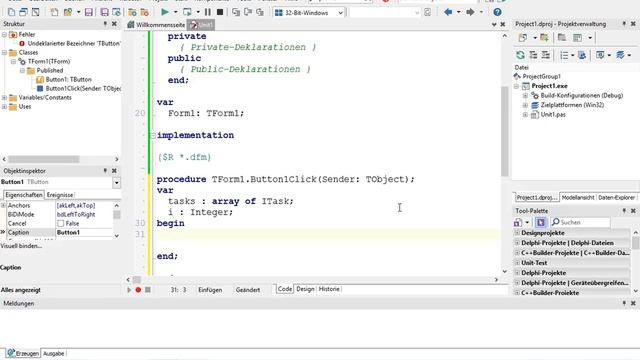Switch to the Ausgabe messages tab

(x=53, y=353)
